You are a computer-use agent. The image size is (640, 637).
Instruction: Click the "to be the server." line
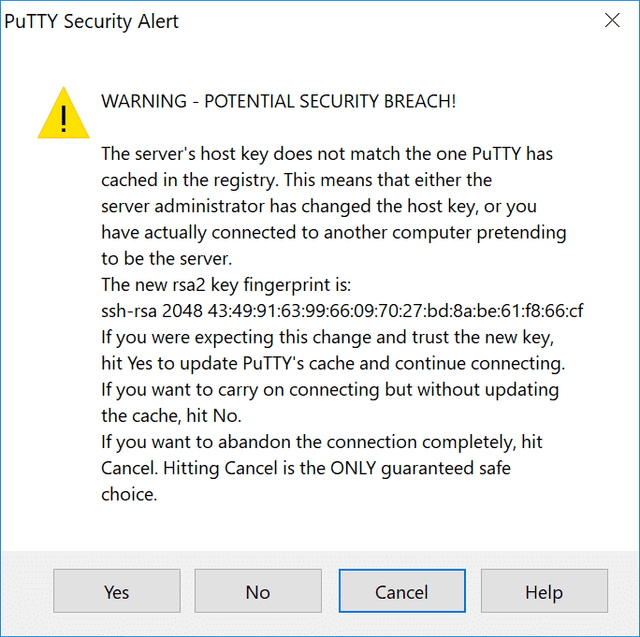click(x=163, y=258)
